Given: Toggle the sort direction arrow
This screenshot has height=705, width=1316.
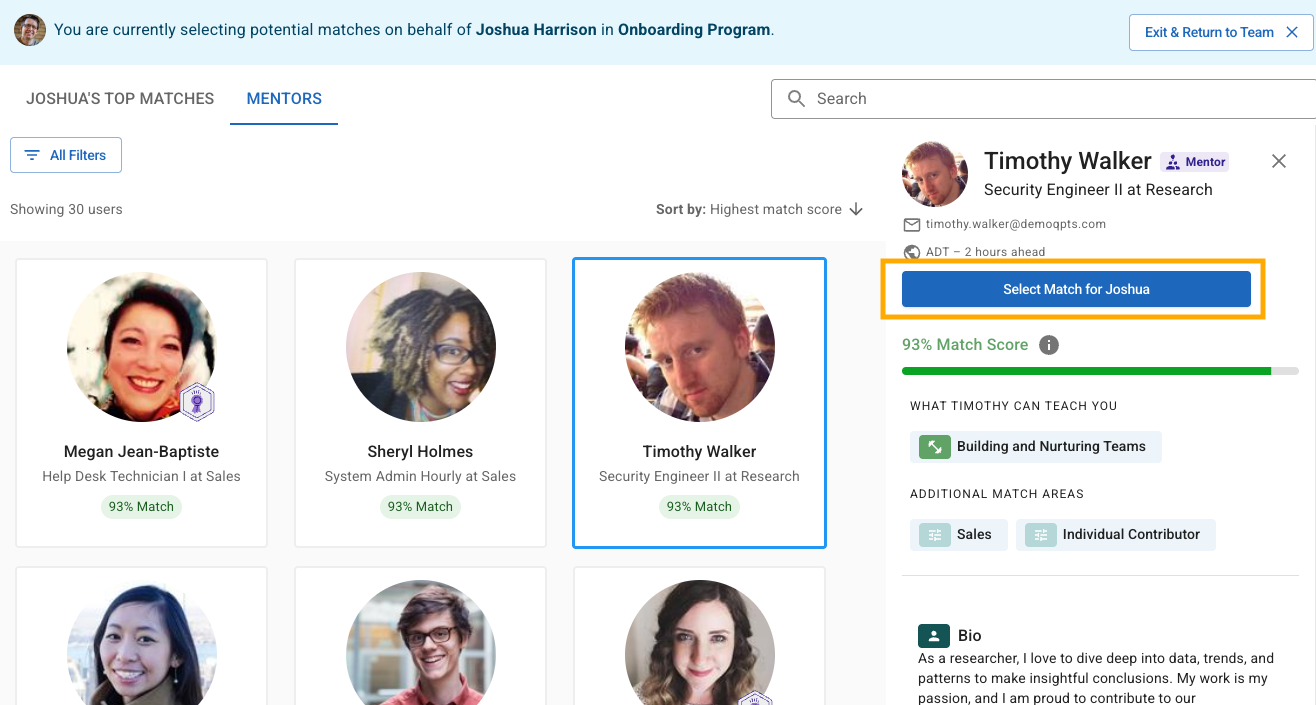Looking at the screenshot, I should [x=856, y=209].
